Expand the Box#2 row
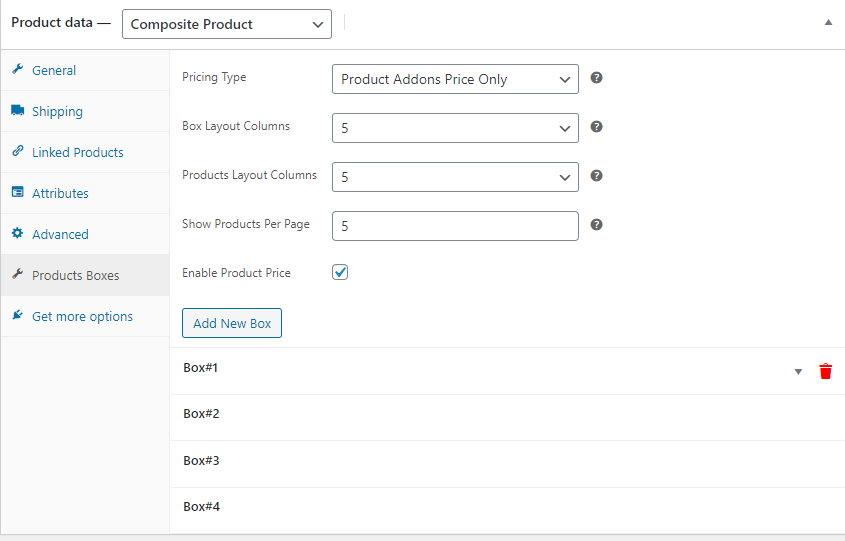The width and height of the screenshot is (845, 541). [507, 418]
